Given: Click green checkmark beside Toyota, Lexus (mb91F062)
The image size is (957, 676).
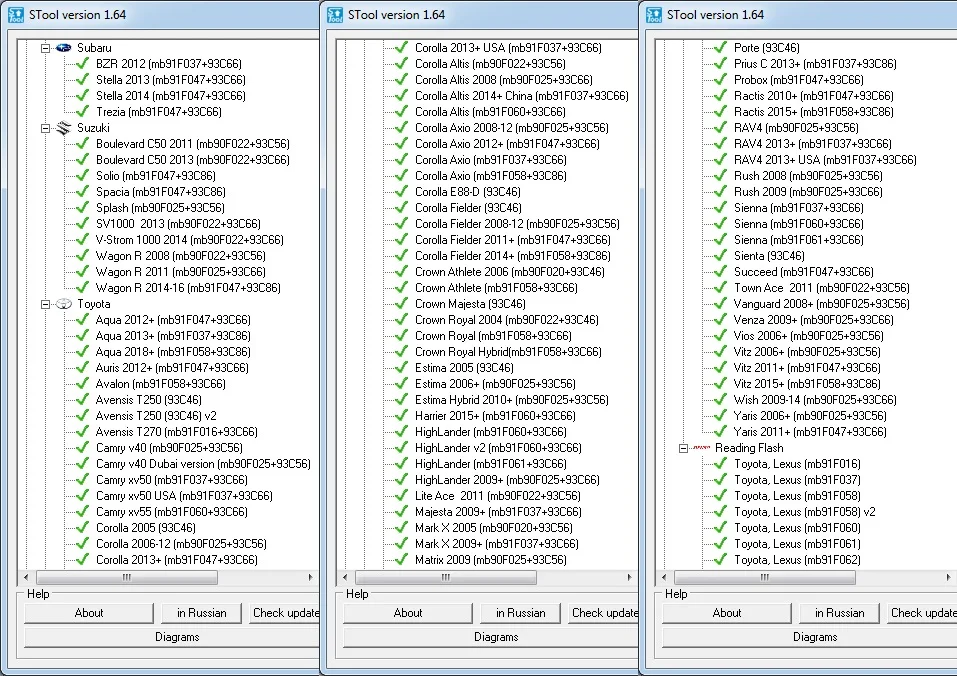Looking at the screenshot, I should pyautogui.click(x=720, y=559).
